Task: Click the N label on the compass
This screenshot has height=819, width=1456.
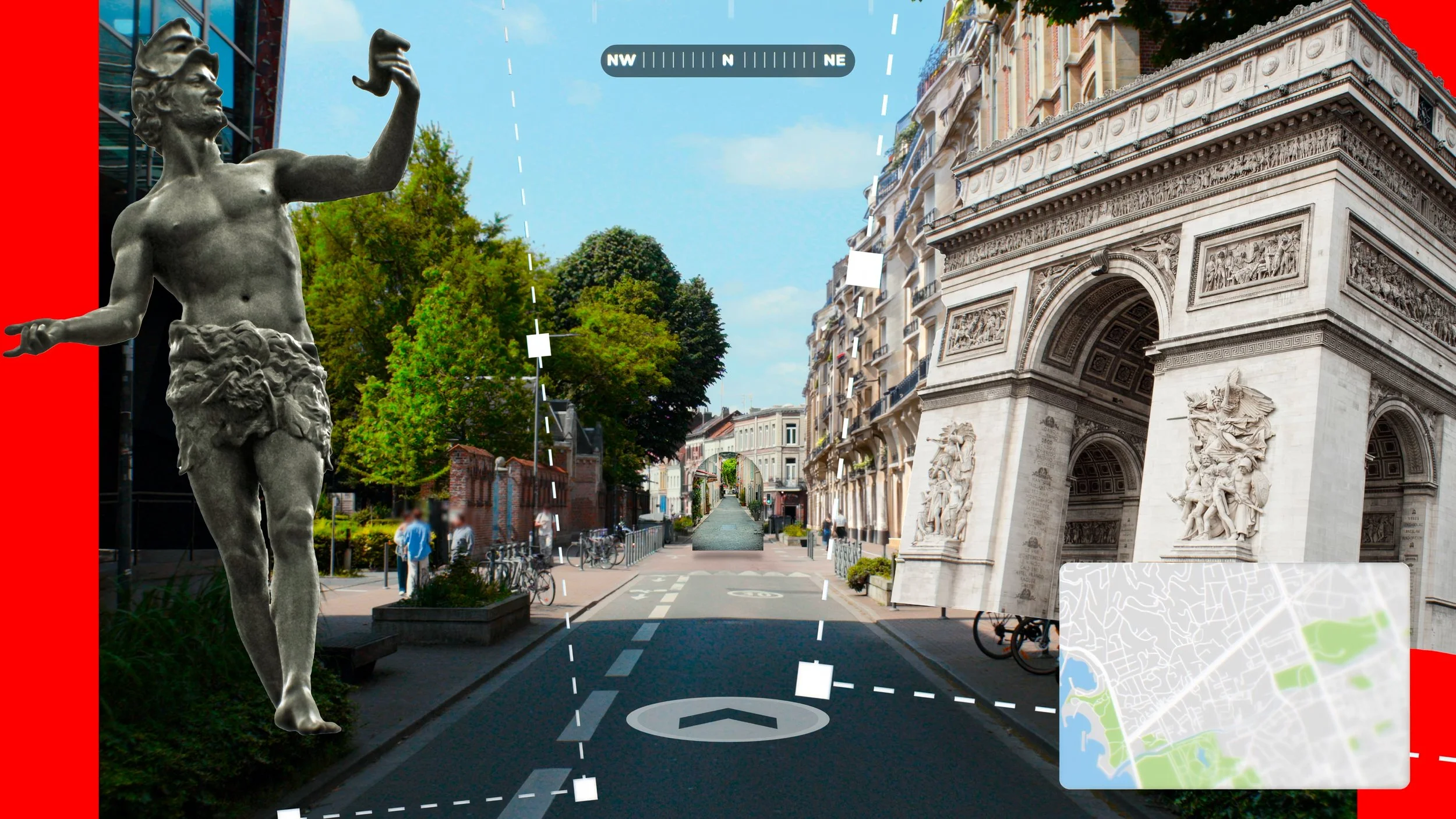Action: [727, 61]
